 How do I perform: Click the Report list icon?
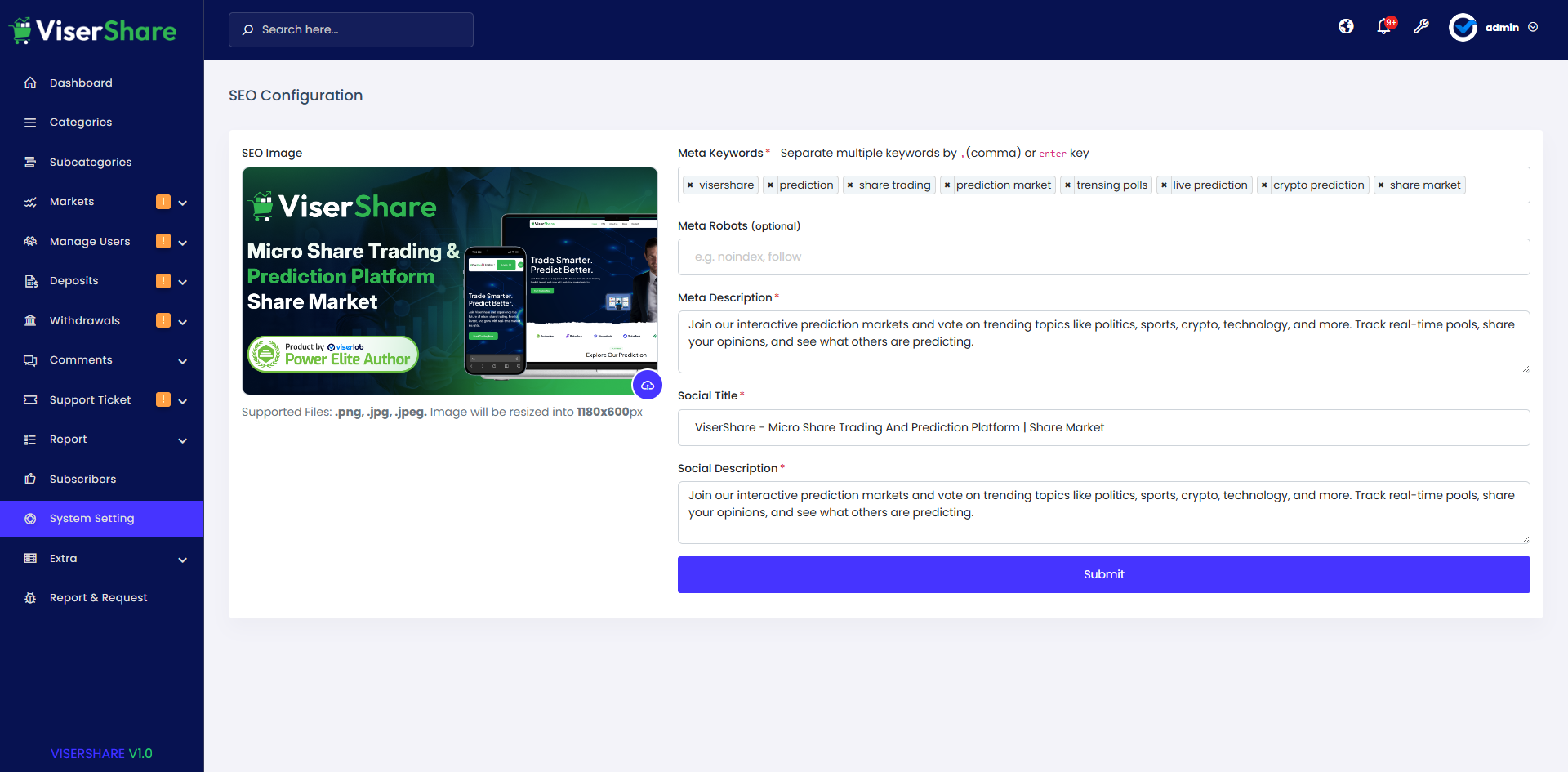pyautogui.click(x=30, y=440)
